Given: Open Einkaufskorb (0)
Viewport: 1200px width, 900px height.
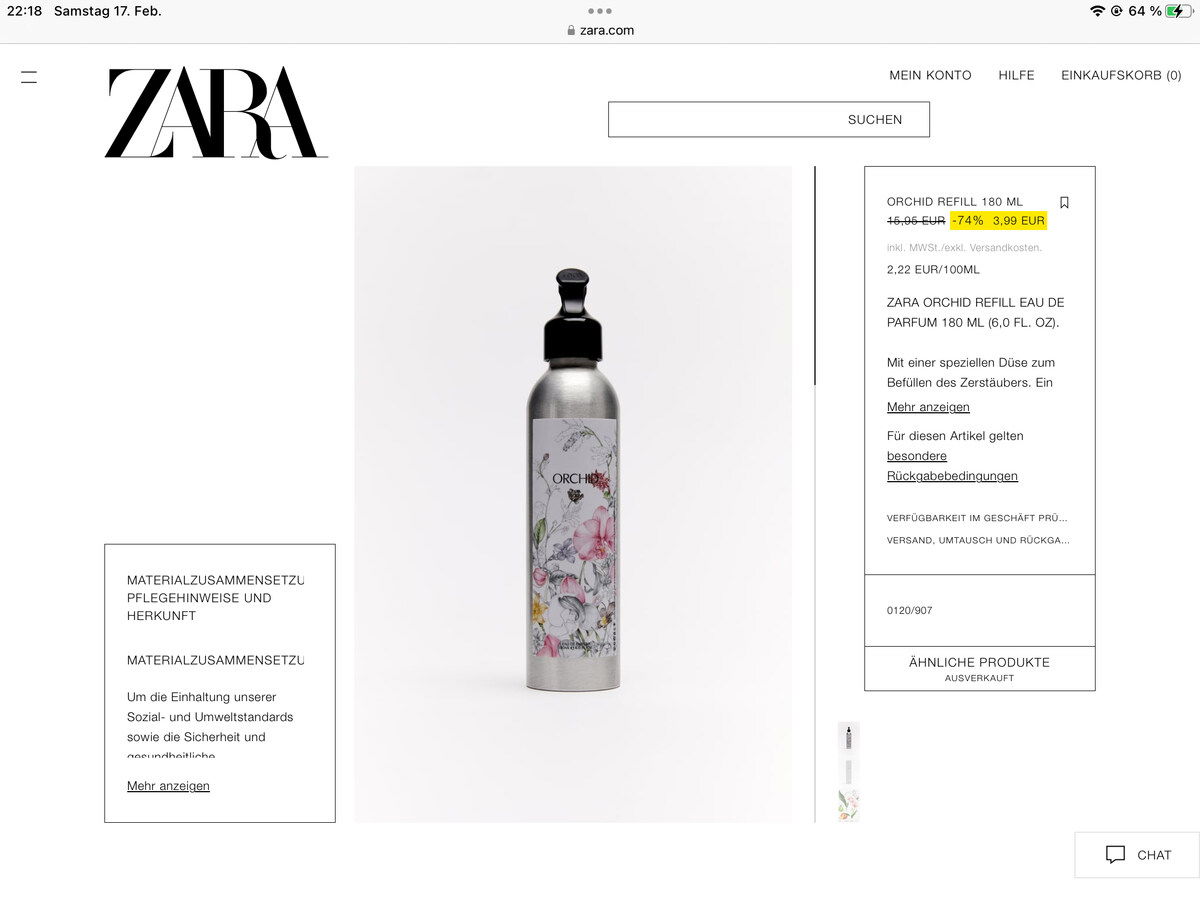Looking at the screenshot, I should (1121, 75).
